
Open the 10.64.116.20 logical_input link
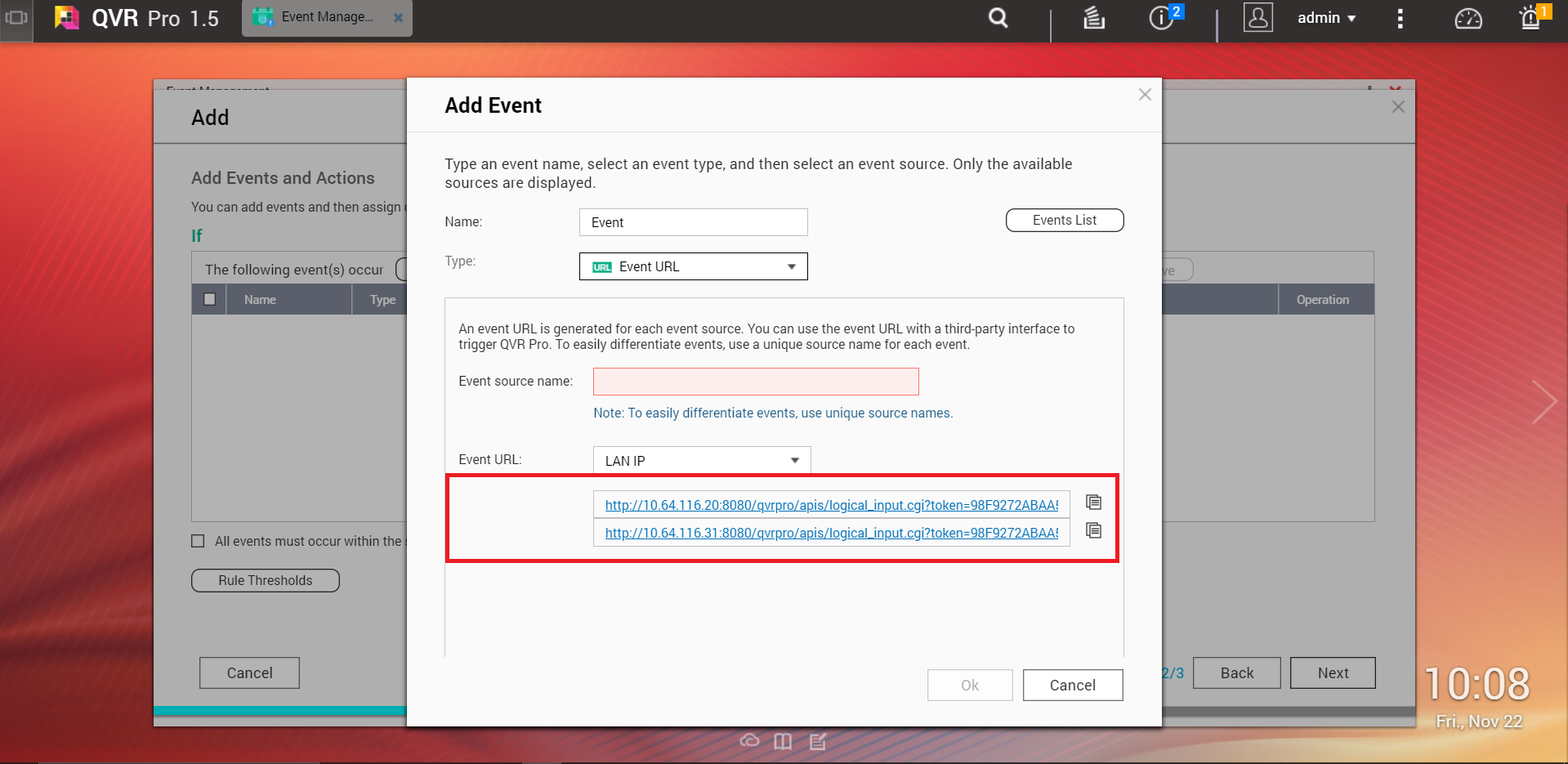(x=831, y=505)
